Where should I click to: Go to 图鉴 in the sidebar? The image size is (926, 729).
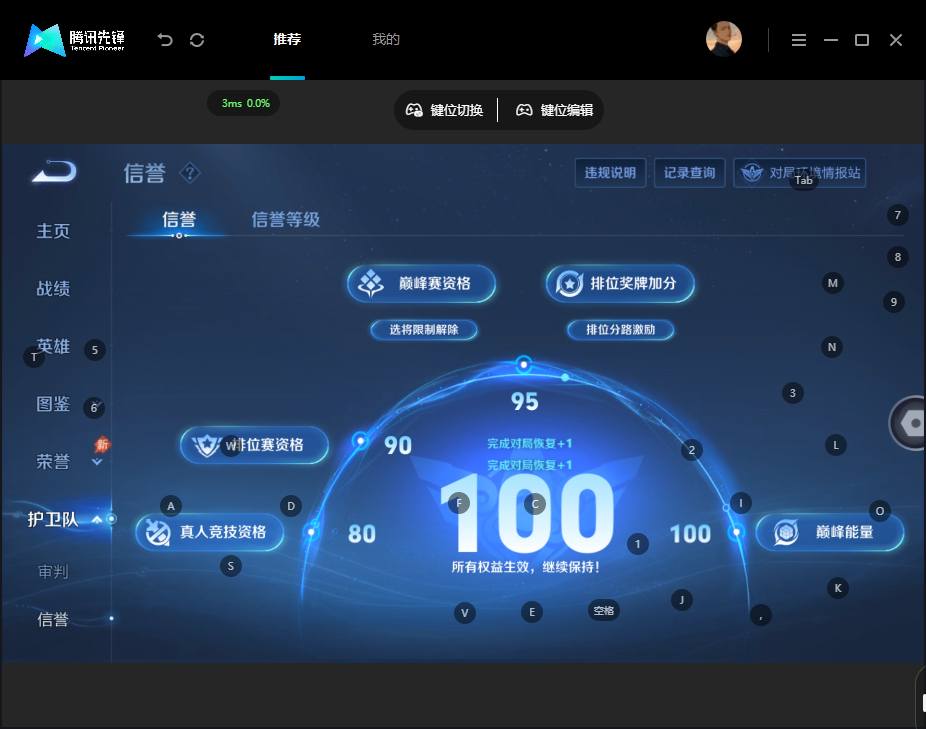[x=53, y=403]
